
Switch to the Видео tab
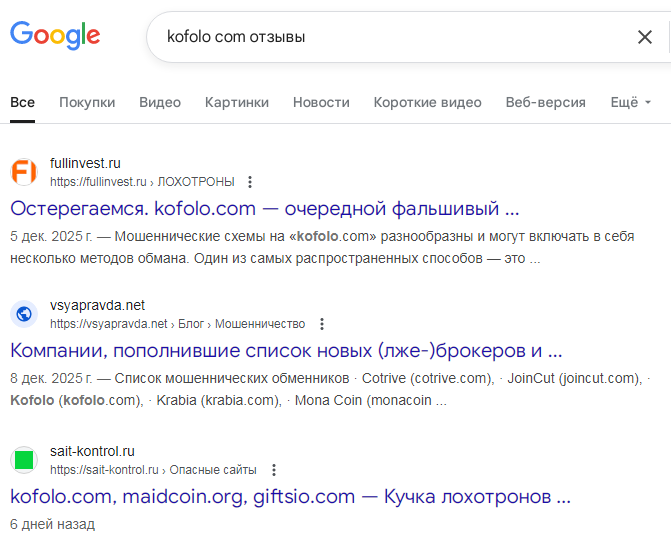[x=160, y=102]
